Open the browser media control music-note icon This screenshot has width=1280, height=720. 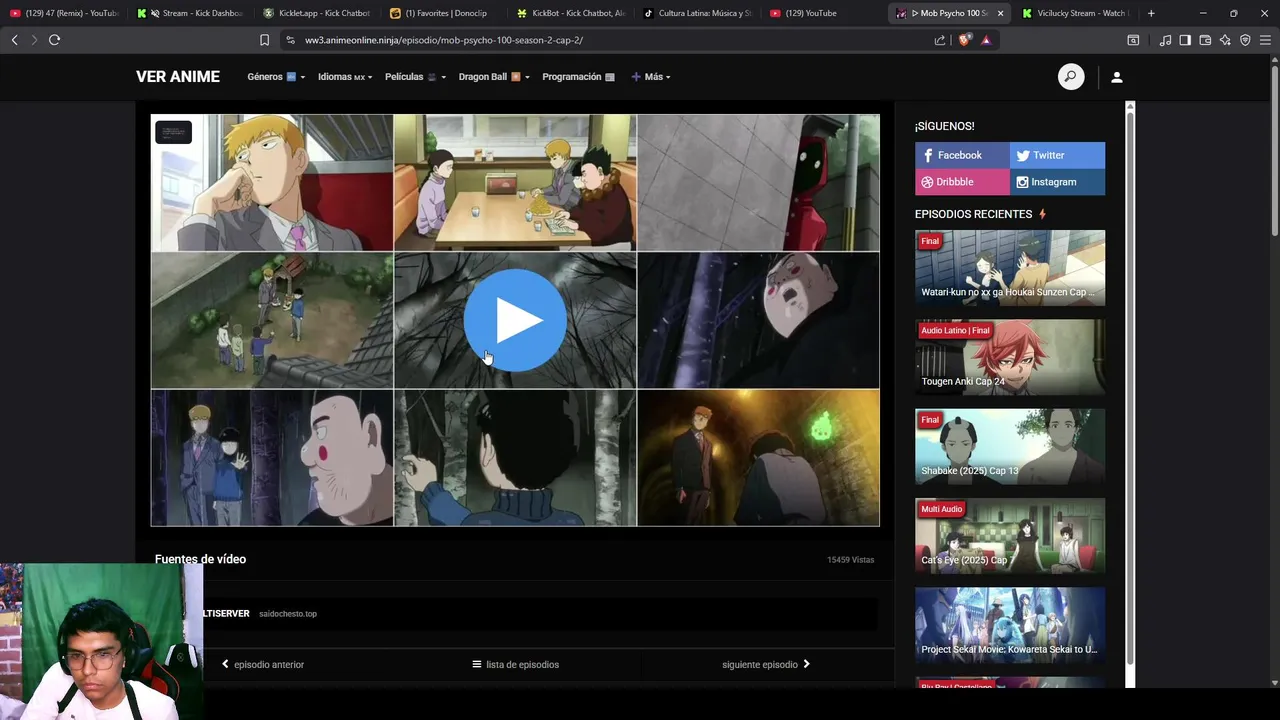pyautogui.click(x=1165, y=40)
